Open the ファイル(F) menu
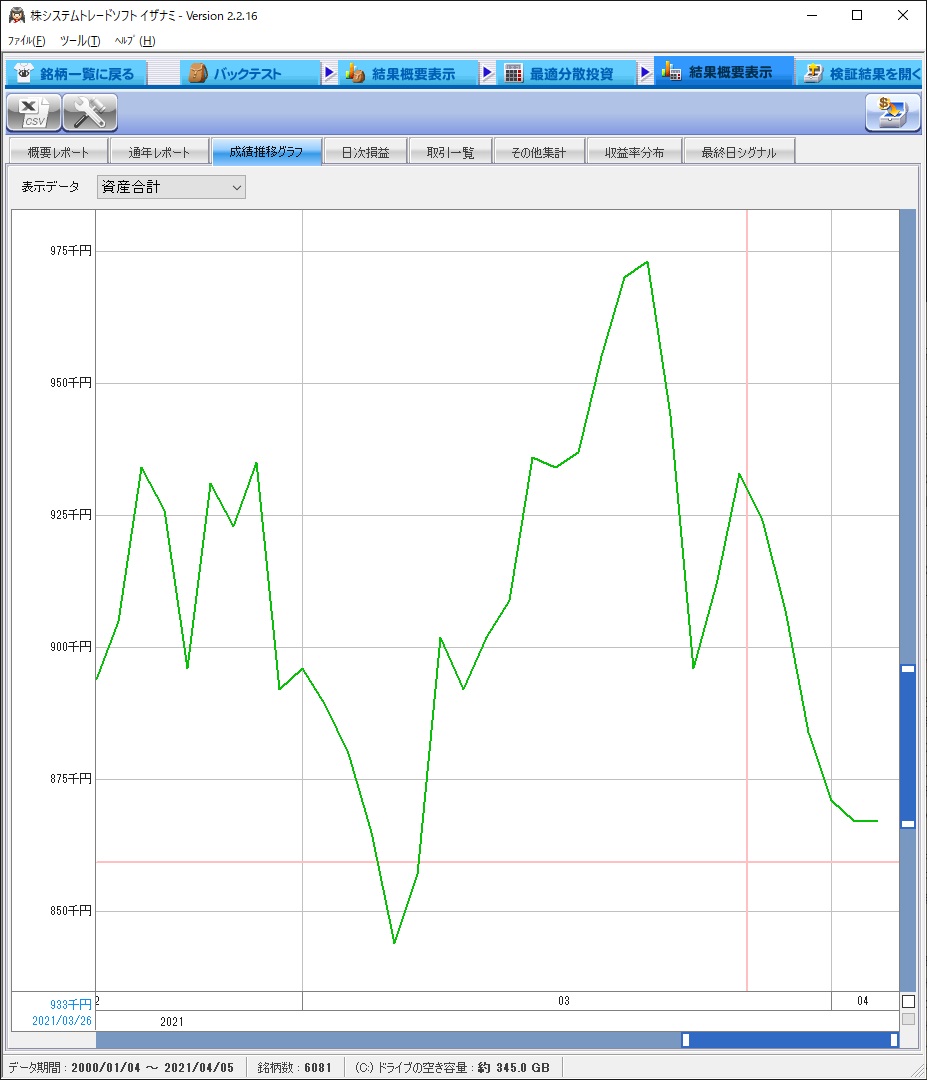The width and height of the screenshot is (927, 1080). pyautogui.click(x=27, y=41)
